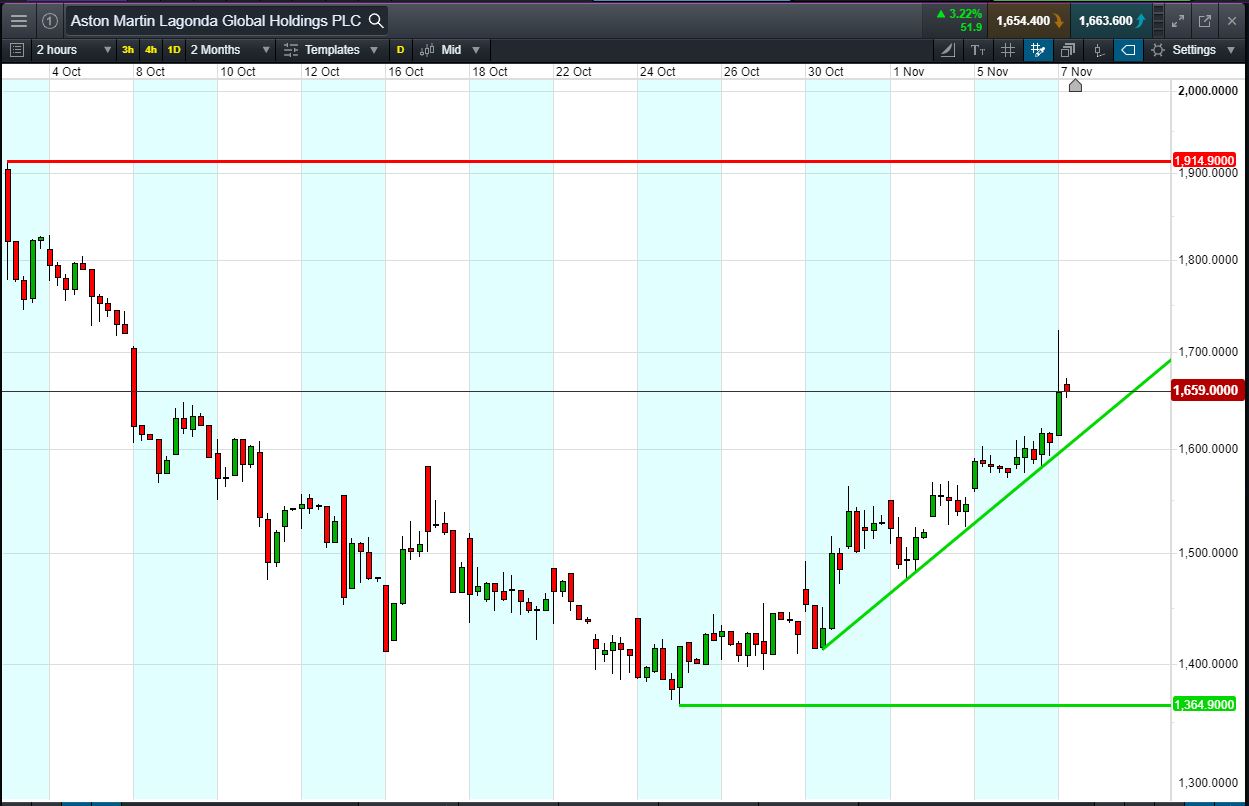Screen dimensions: 1249x806
Task: Click the current price label 1,659.0000
Action: point(1206,390)
